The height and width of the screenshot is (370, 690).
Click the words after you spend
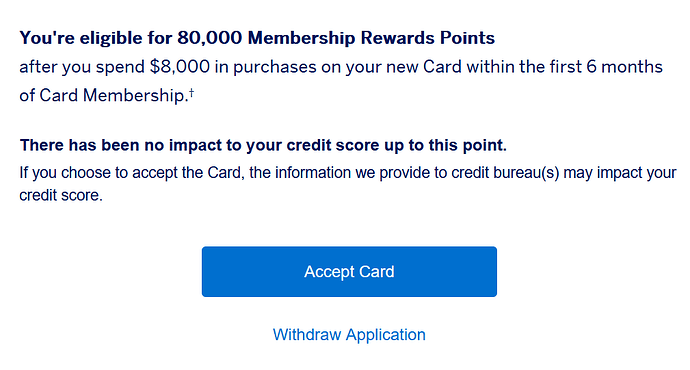(x=82, y=67)
